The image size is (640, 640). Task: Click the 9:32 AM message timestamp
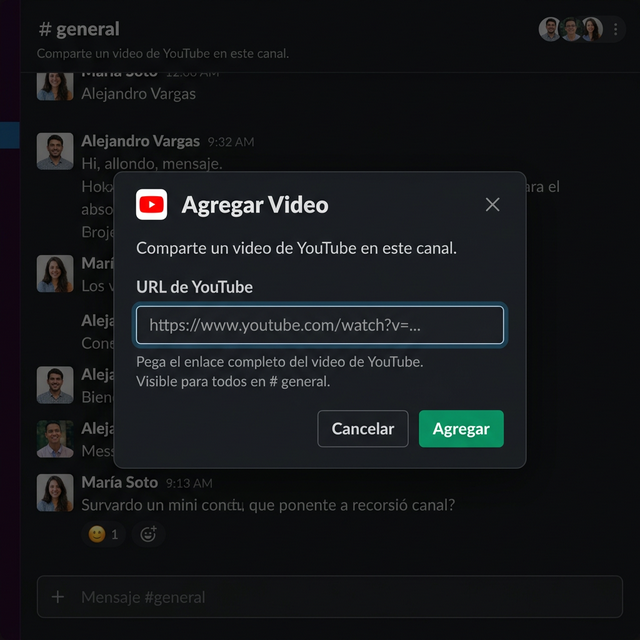[231, 142]
